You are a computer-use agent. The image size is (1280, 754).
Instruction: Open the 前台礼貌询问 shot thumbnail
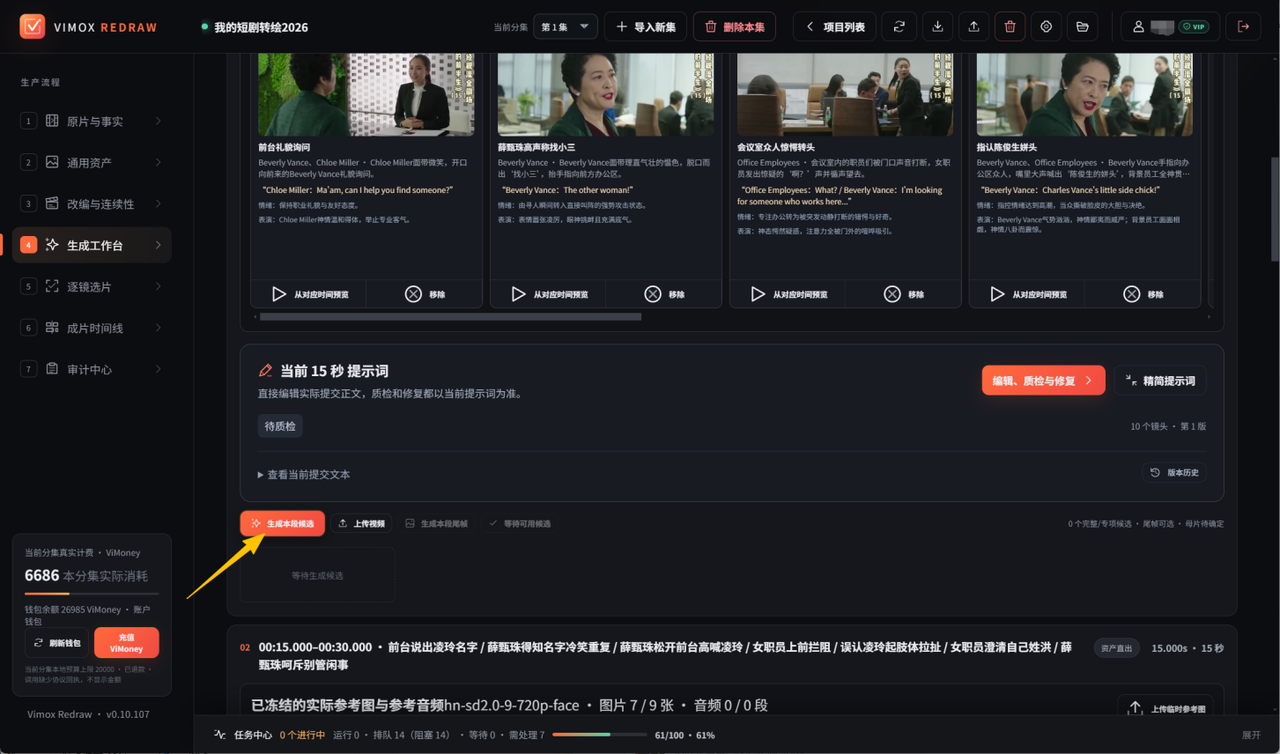366,94
